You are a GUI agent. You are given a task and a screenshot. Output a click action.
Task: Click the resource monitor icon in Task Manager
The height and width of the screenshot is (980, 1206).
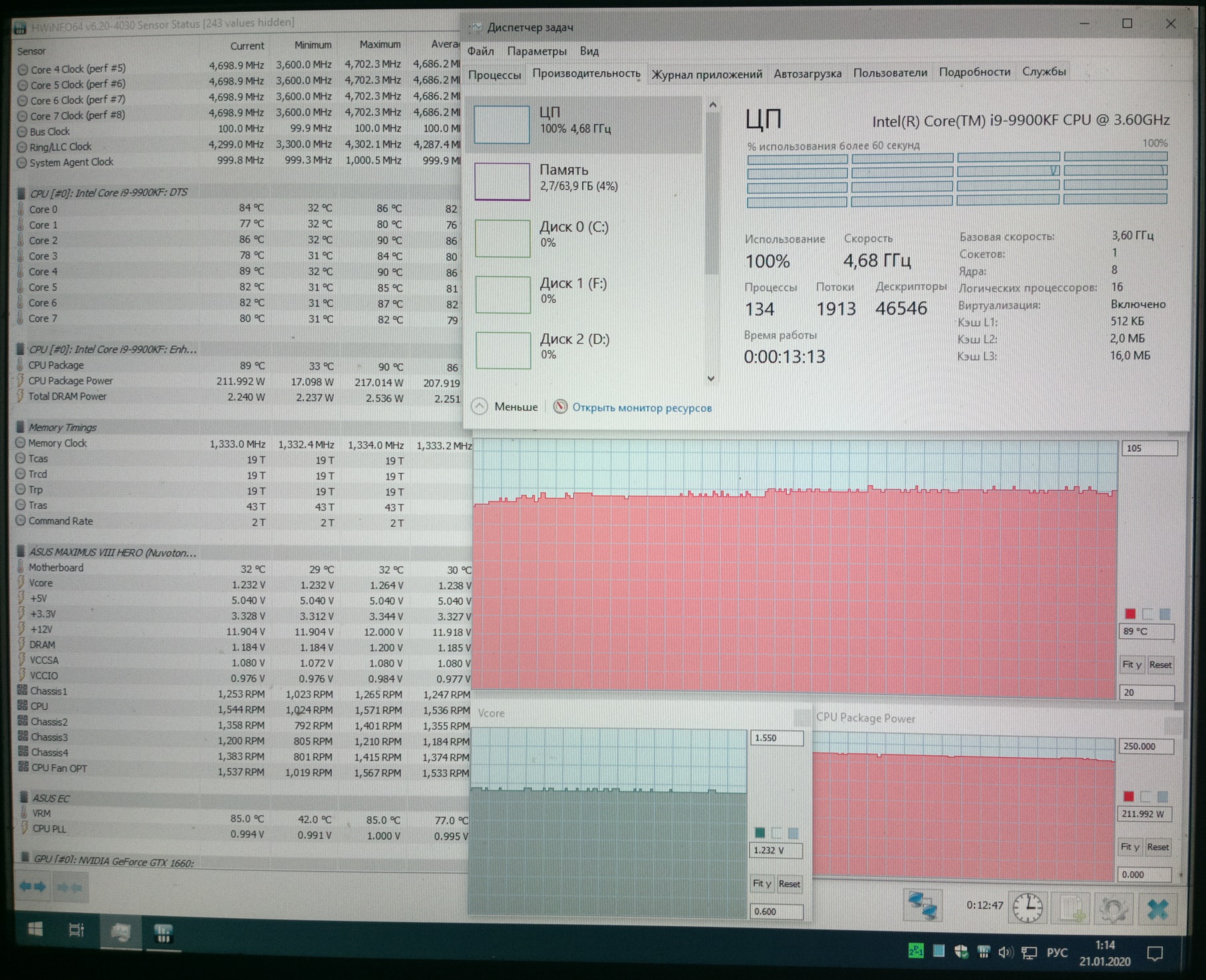[561, 407]
